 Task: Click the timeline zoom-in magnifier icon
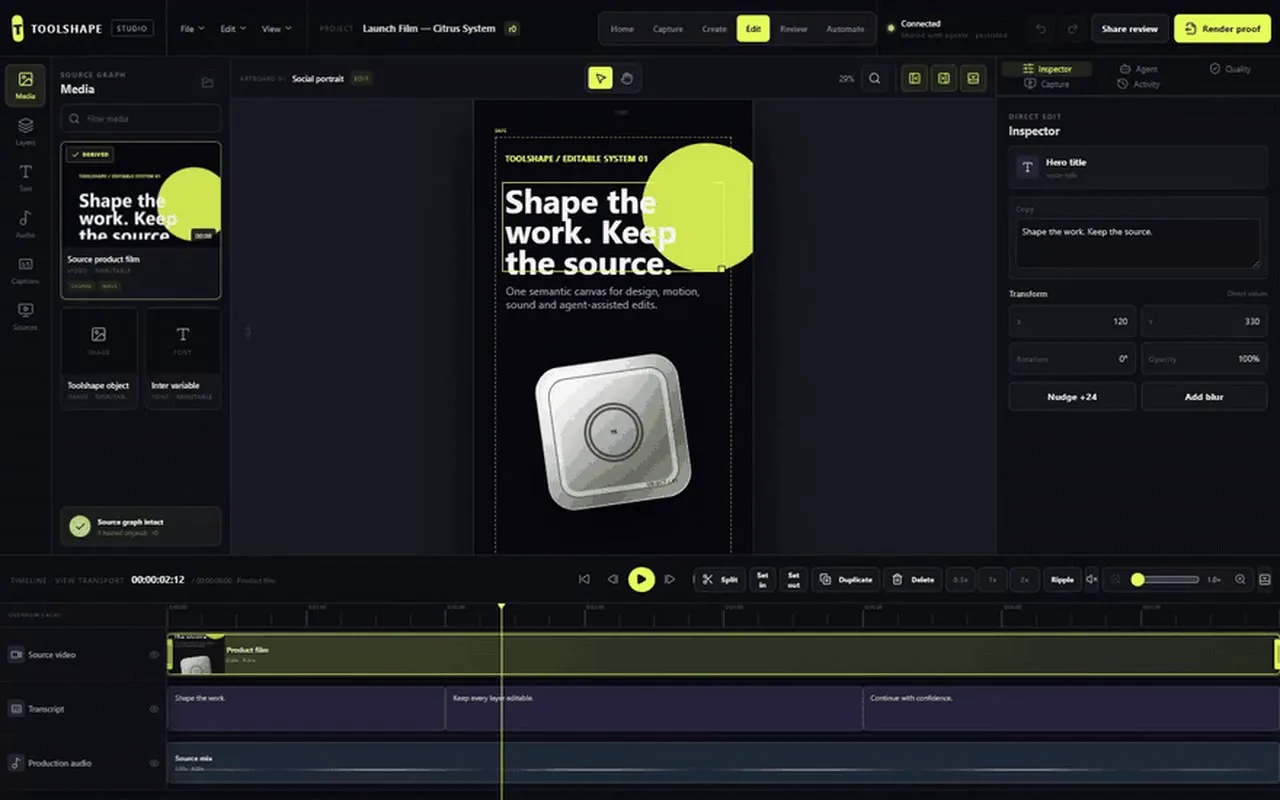point(1240,579)
